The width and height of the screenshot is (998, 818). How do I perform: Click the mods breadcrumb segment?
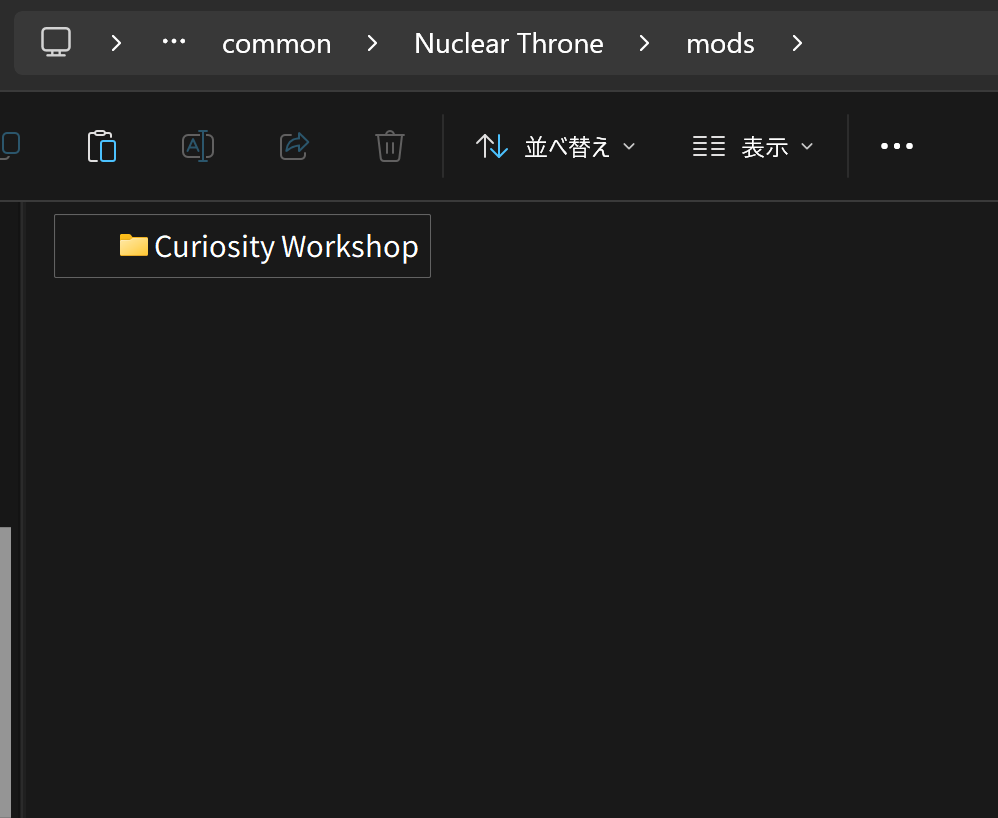720,43
